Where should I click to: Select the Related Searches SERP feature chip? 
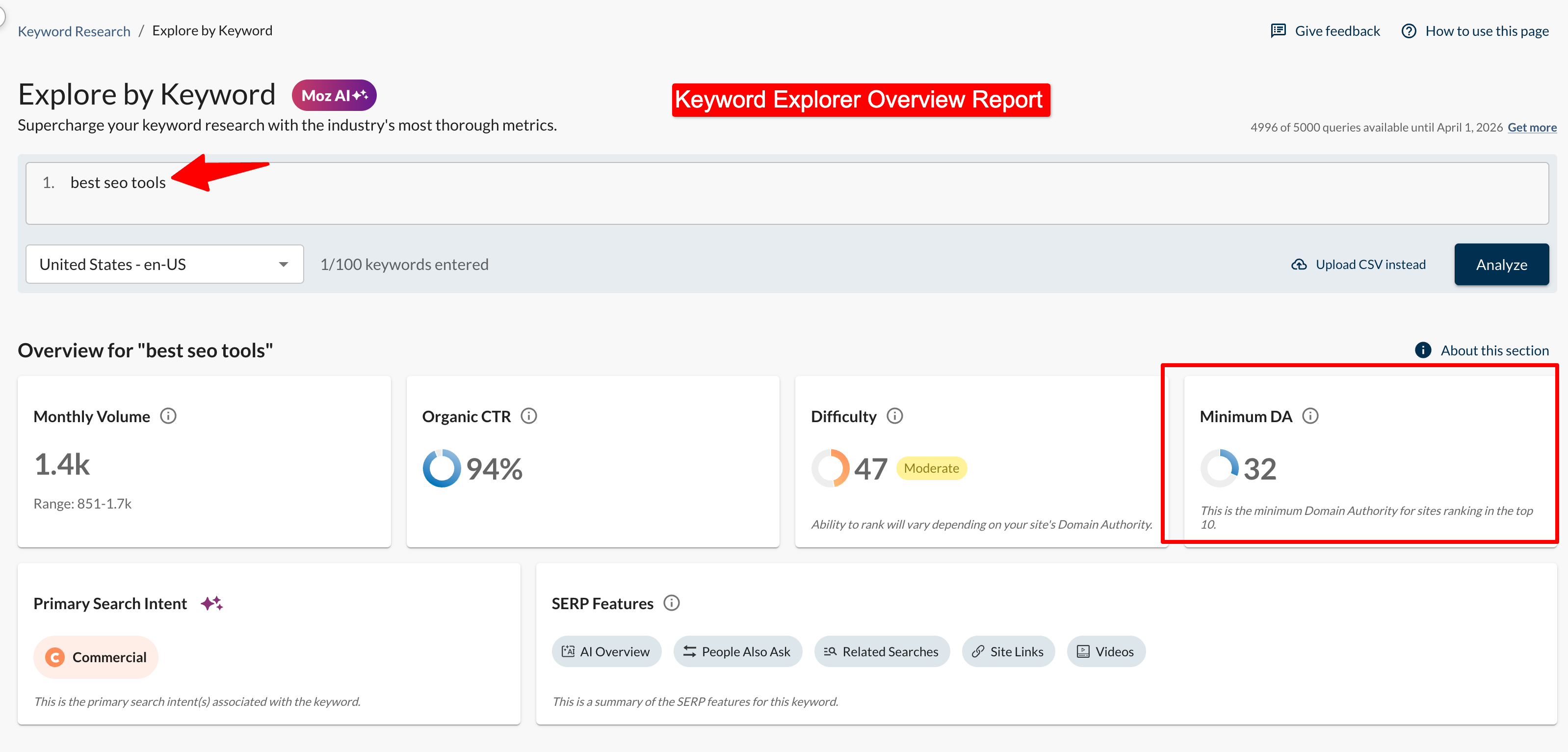coord(882,651)
